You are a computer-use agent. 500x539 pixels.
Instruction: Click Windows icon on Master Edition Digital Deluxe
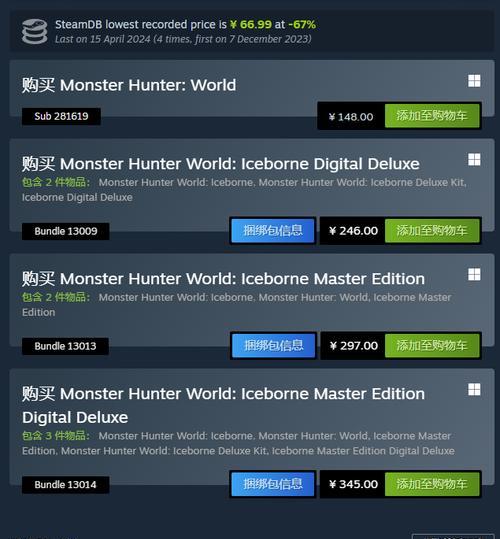click(x=474, y=389)
